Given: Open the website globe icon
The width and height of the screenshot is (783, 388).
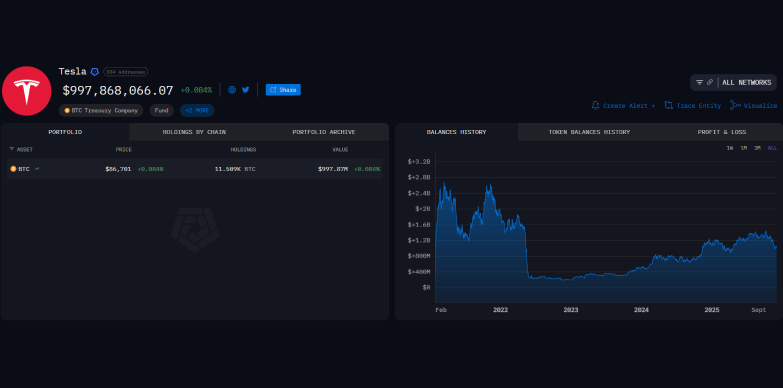Looking at the screenshot, I should [232, 90].
